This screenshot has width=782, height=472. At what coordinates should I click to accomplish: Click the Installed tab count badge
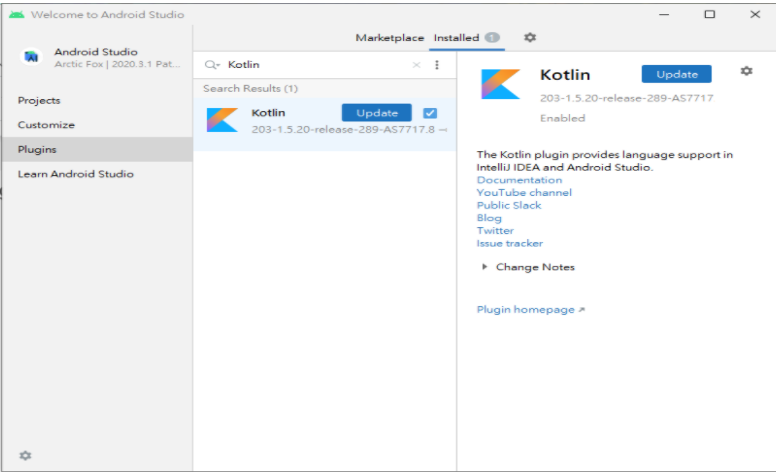click(x=492, y=37)
